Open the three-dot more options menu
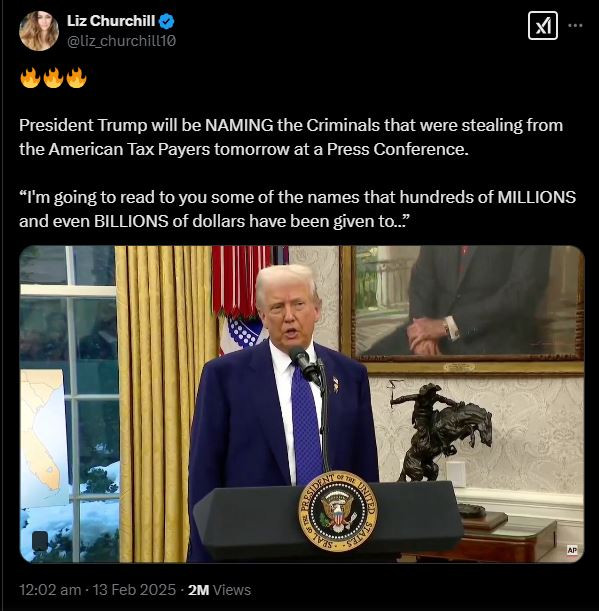 [575, 26]
